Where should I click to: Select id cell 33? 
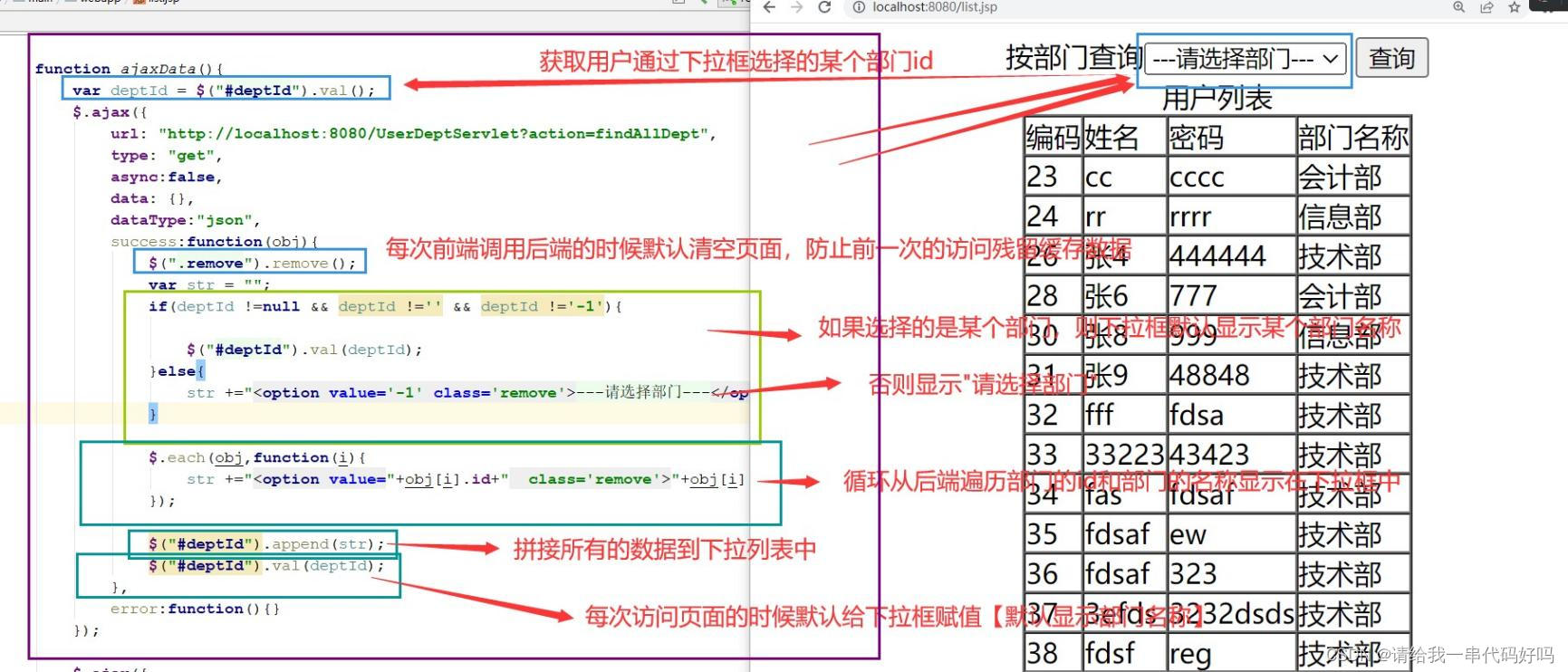coord(1053,455)
